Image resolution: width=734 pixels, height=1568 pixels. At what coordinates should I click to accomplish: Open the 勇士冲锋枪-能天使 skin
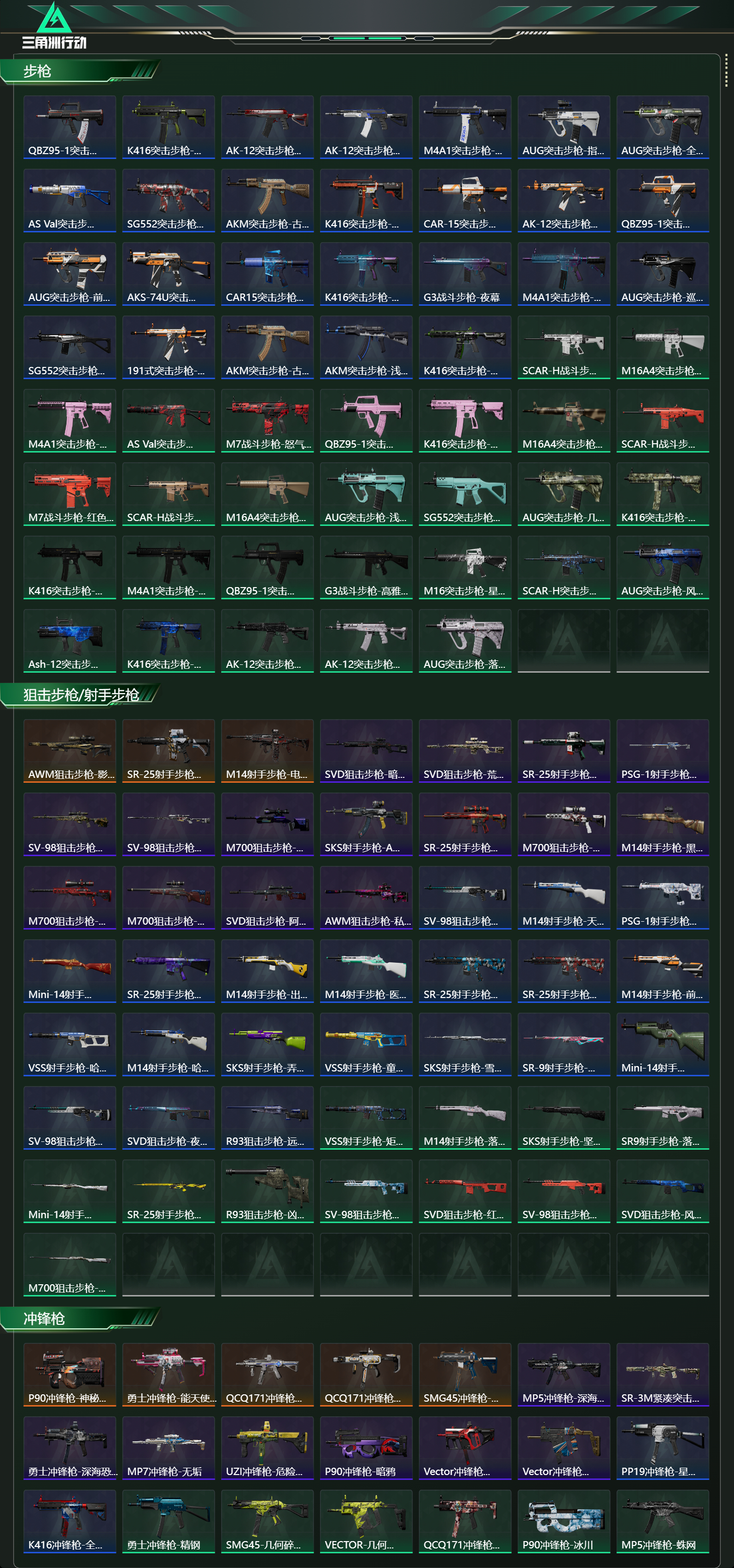(169, 1375)
